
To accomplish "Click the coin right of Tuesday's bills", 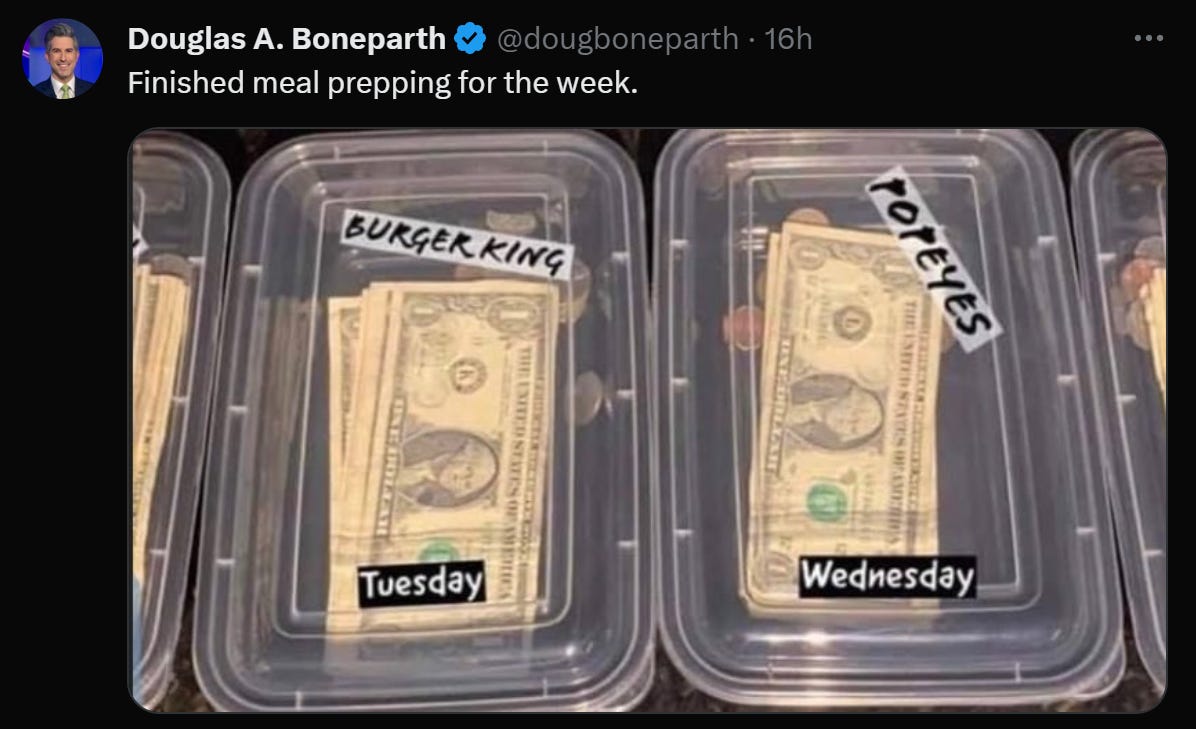I will (x=587, y=397).
